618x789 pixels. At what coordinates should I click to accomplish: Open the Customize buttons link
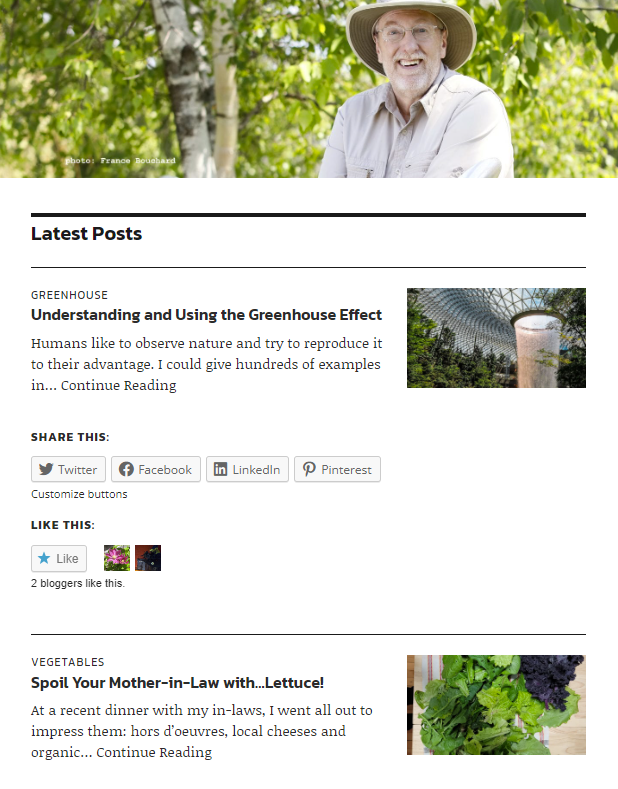79,494
